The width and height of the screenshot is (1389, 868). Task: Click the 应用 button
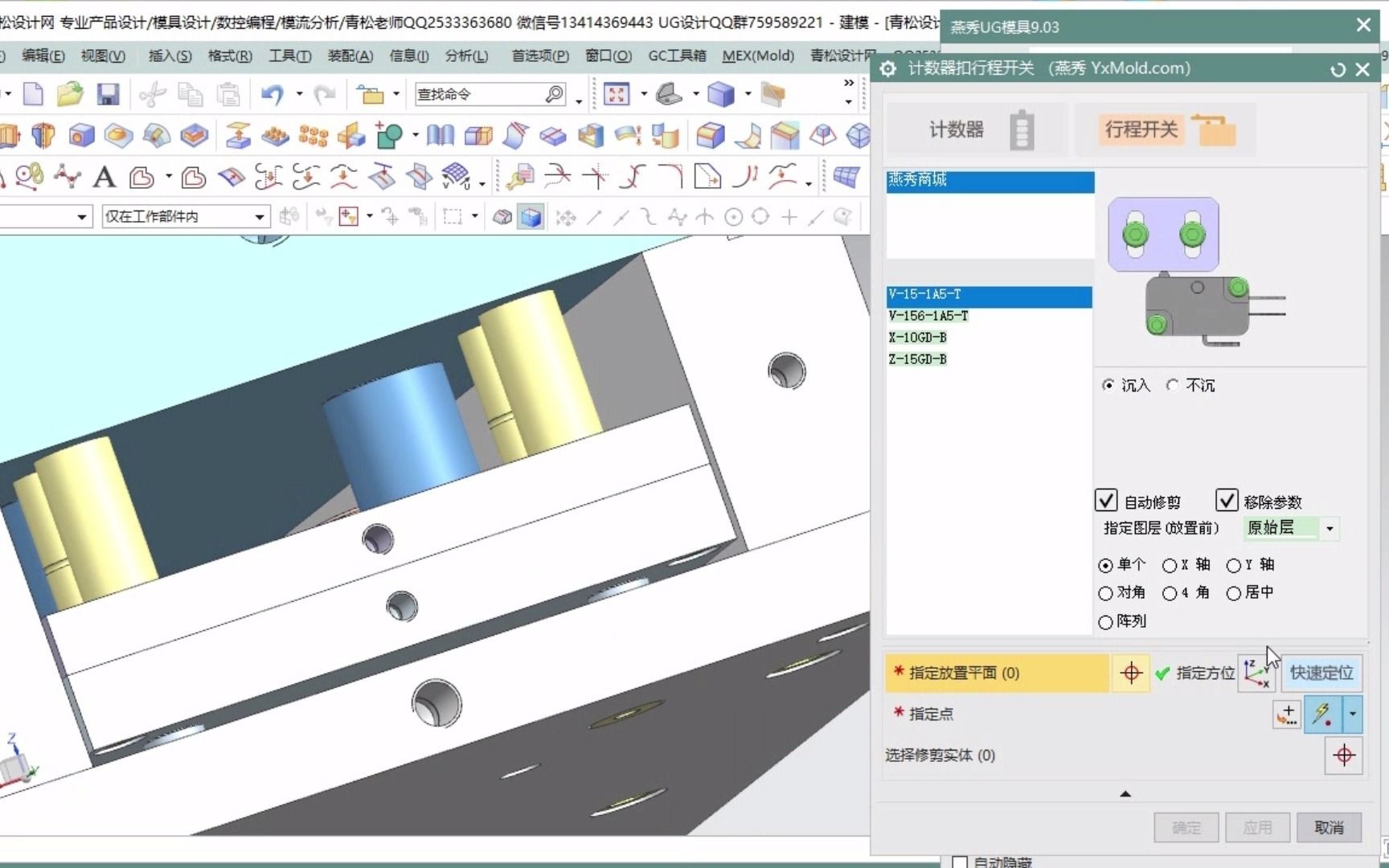coord(1257,828)
